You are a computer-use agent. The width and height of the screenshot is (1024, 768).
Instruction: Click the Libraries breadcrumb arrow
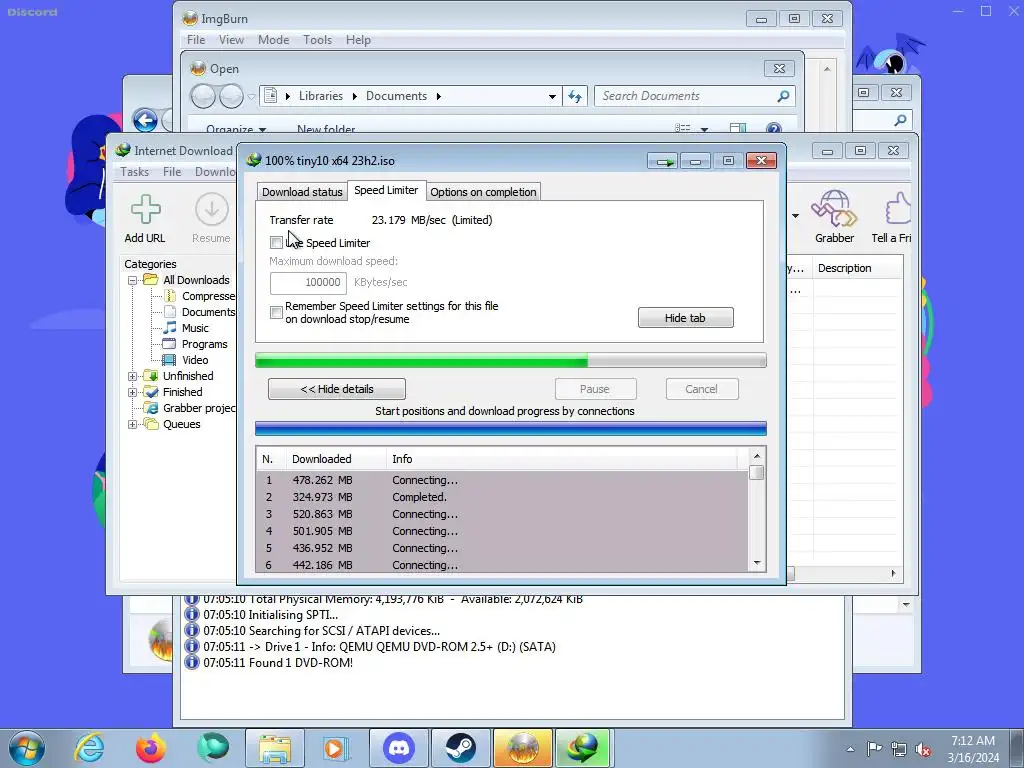355,97
